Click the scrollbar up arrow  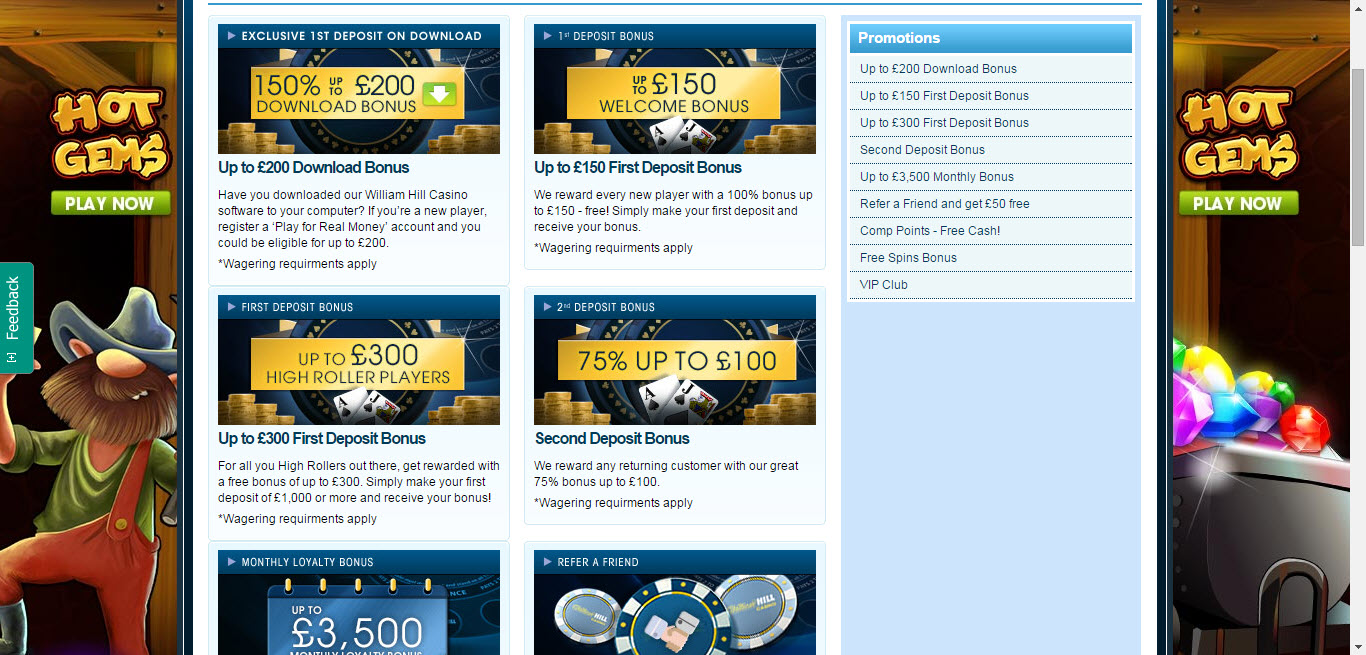coord(1358,8)
